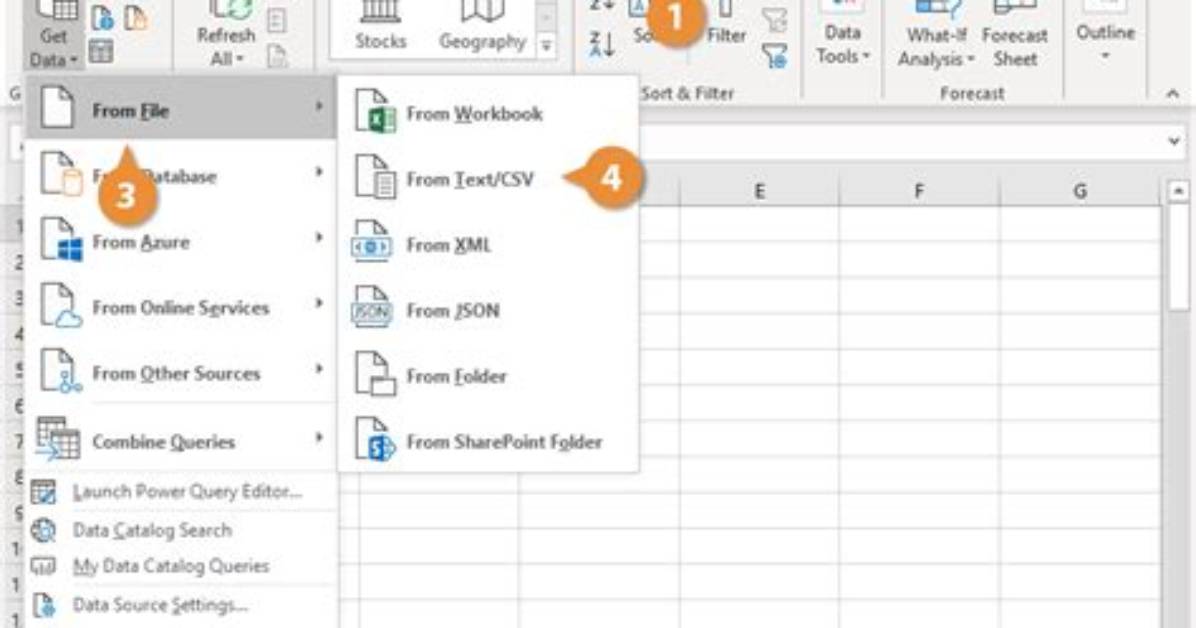Click the SharePoint Folder icon
The image size is (1196, 628).
375,440
